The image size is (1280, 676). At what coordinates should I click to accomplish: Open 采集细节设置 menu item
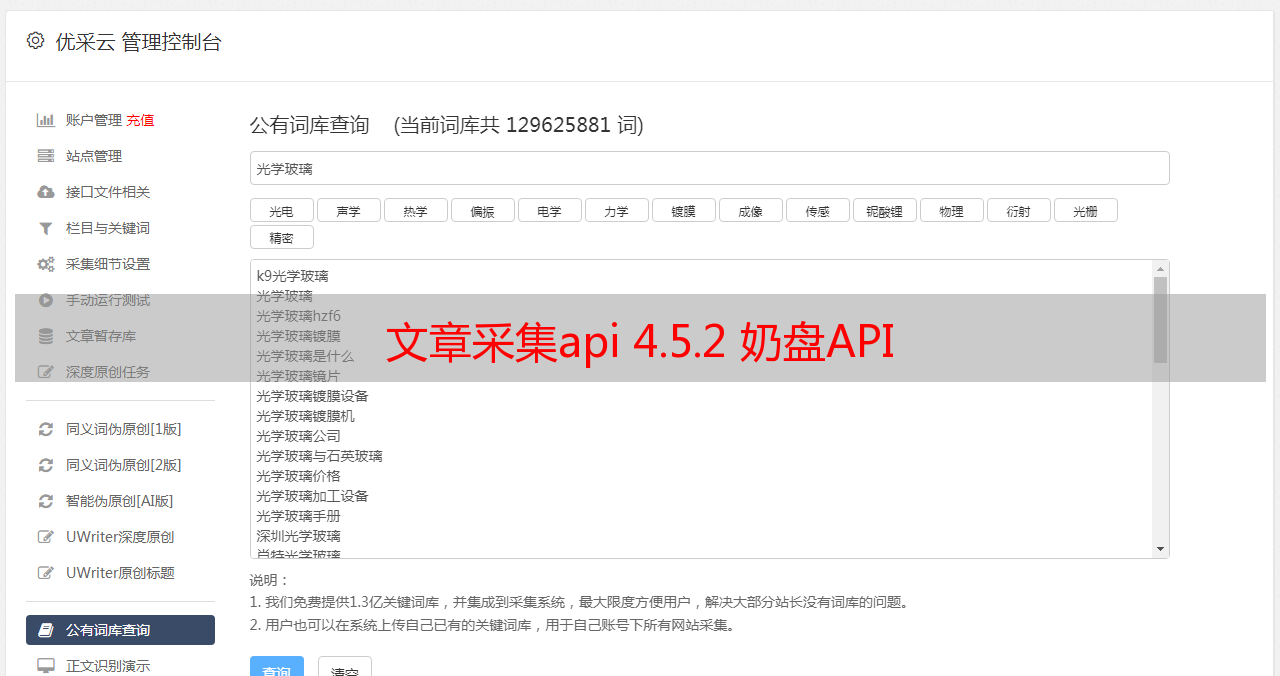108,264
